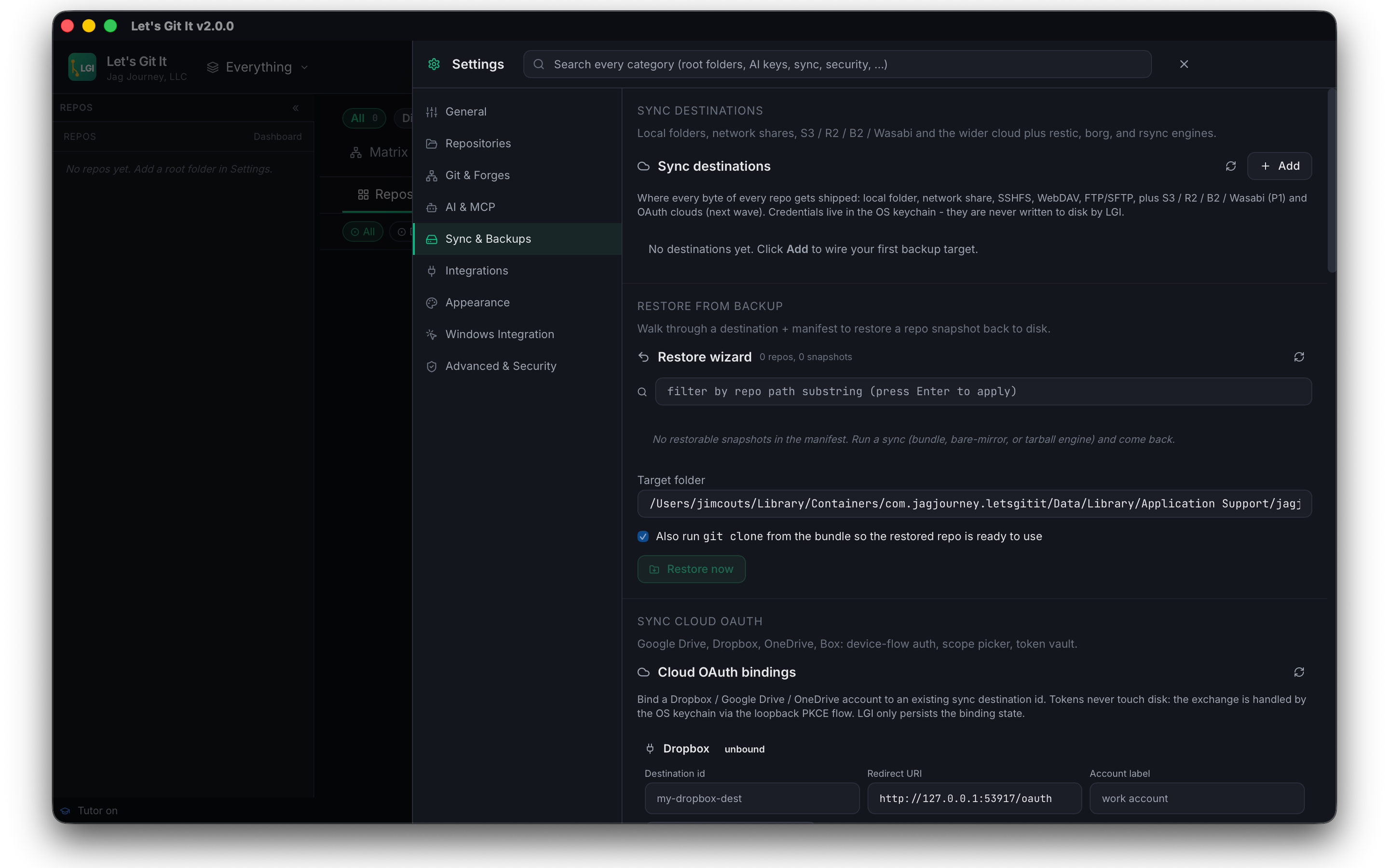Open the Dashboard link in the sidebar
The image size is (1389, 868).
[277, 136]
